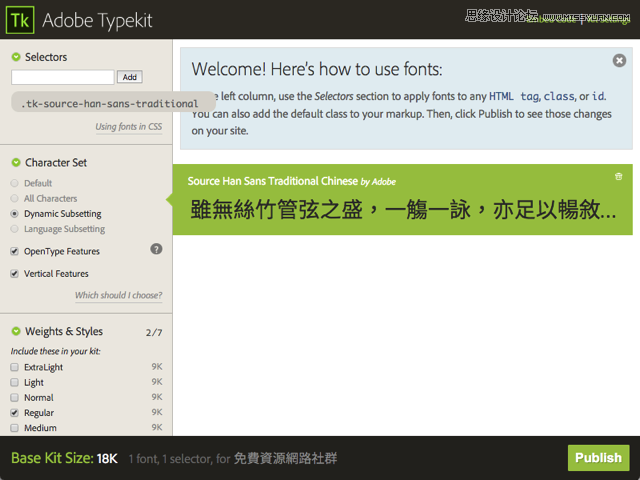The image size is (640, 480).
Task: Click the Add selector button
Action: tap(130, 77)
